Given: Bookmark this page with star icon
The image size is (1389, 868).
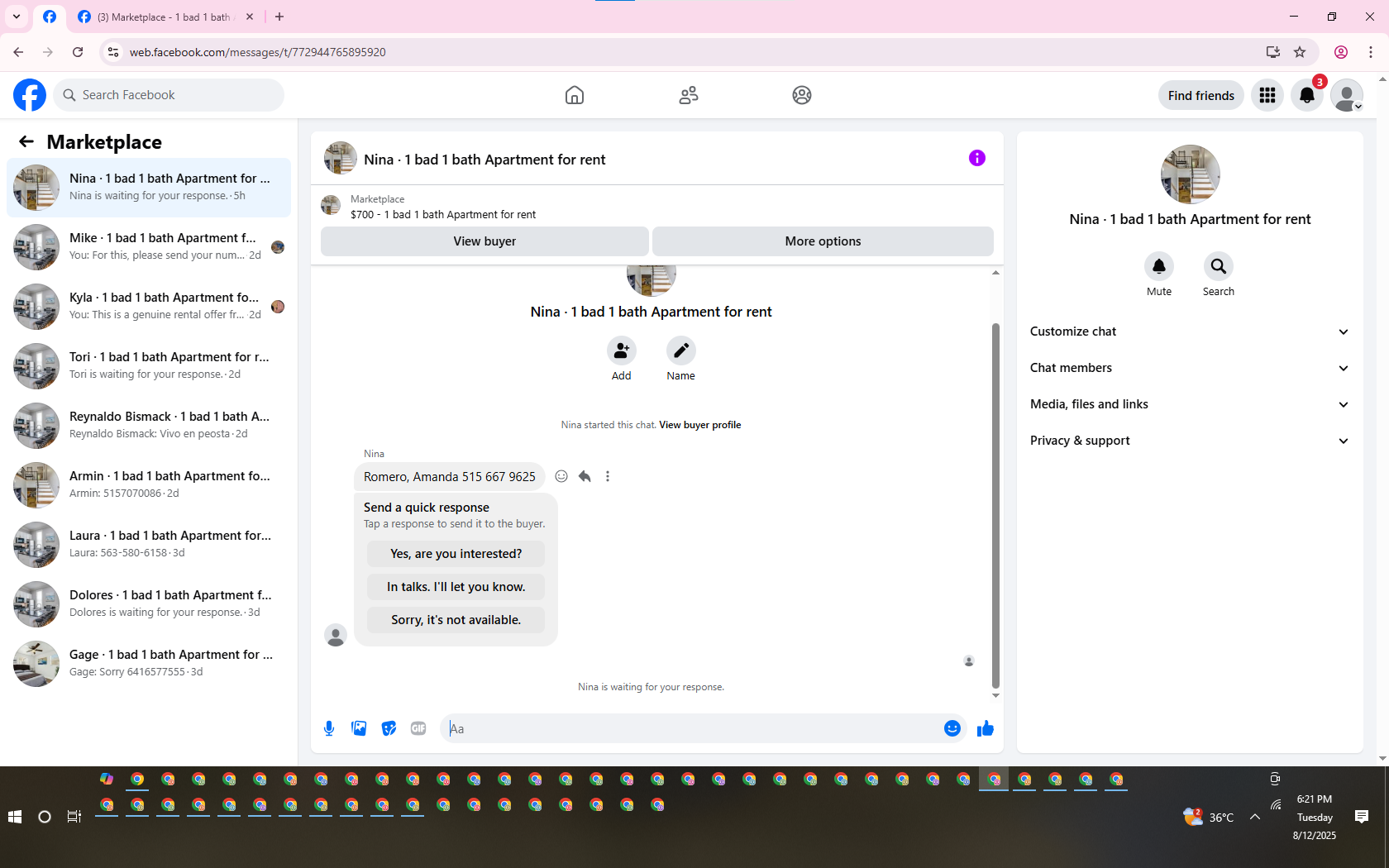Looking at the screenshot, I should click(1300, 52).
